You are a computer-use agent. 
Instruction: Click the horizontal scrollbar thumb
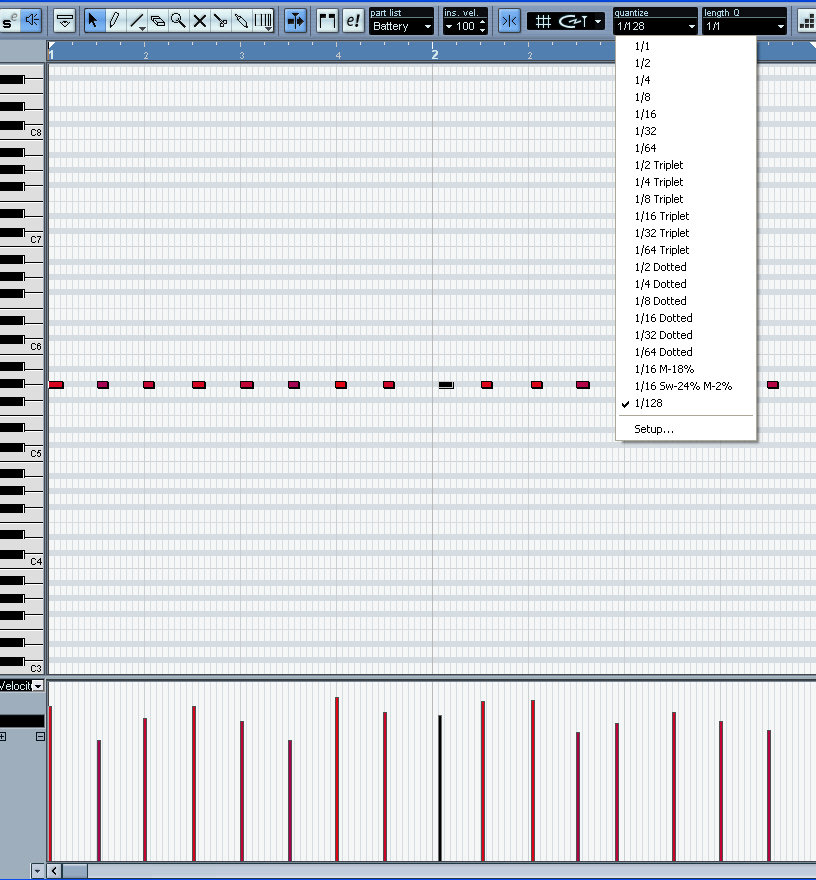point(75,871)
